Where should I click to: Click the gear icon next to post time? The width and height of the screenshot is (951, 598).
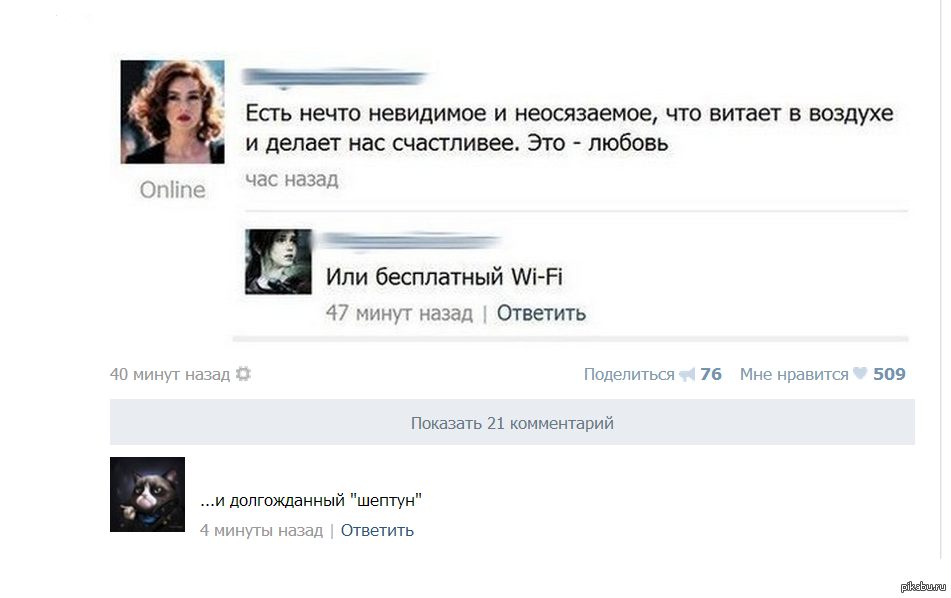tap(243, 374)
